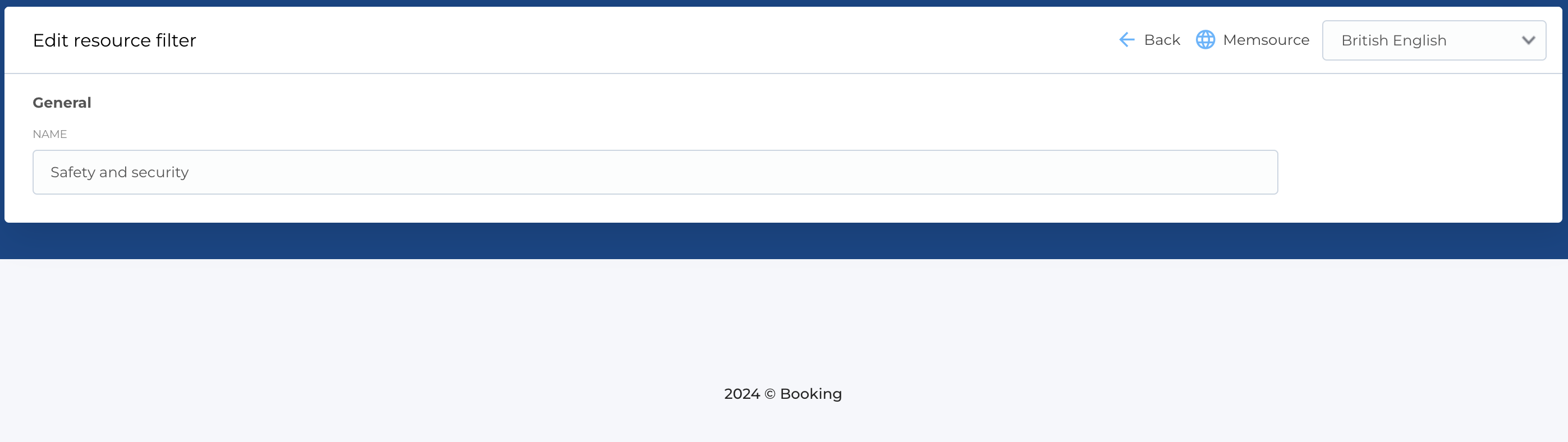Click the chevron arrow in the language dropdown
The height and width of the screenshot is (442, 1568).
click(1528, 41)
